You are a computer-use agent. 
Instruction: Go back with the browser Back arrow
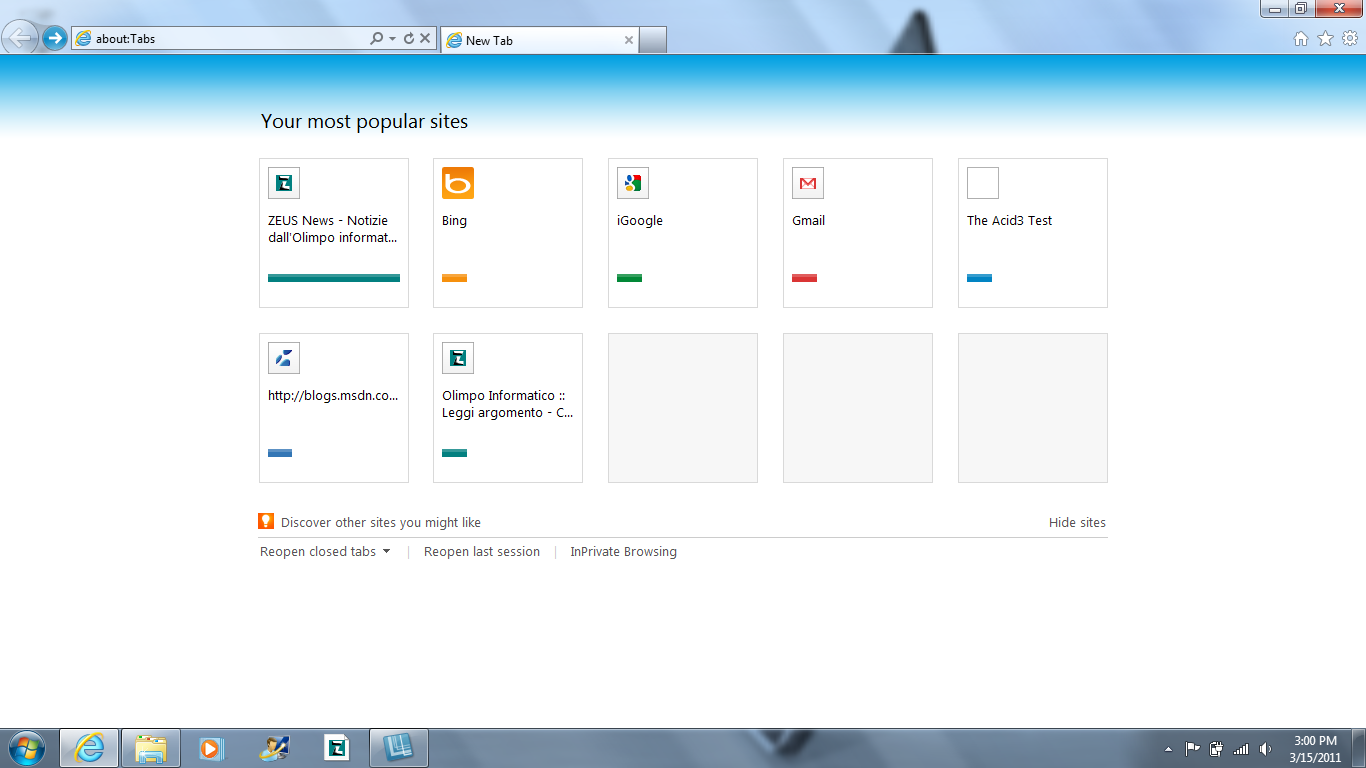pos(21,38)
